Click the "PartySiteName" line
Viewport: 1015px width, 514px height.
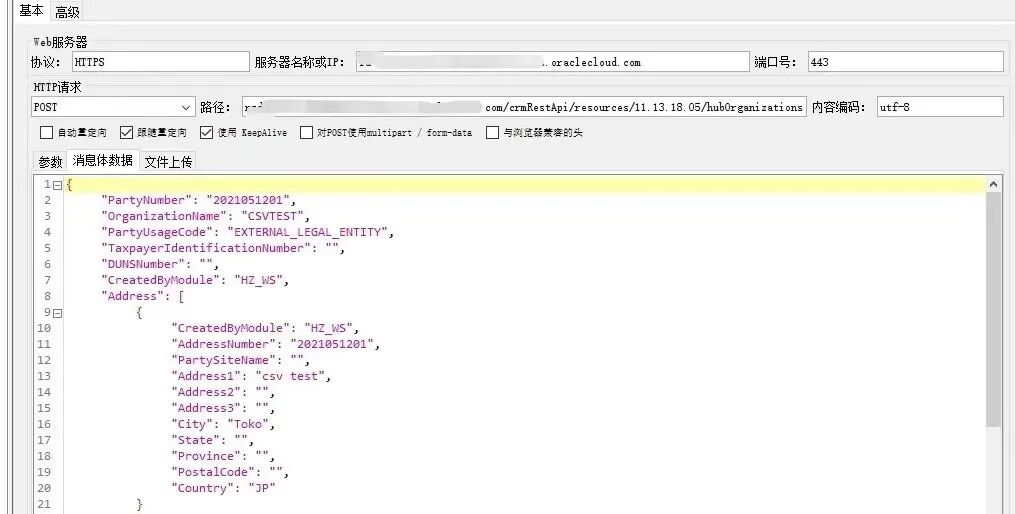(x=240, y=360)
